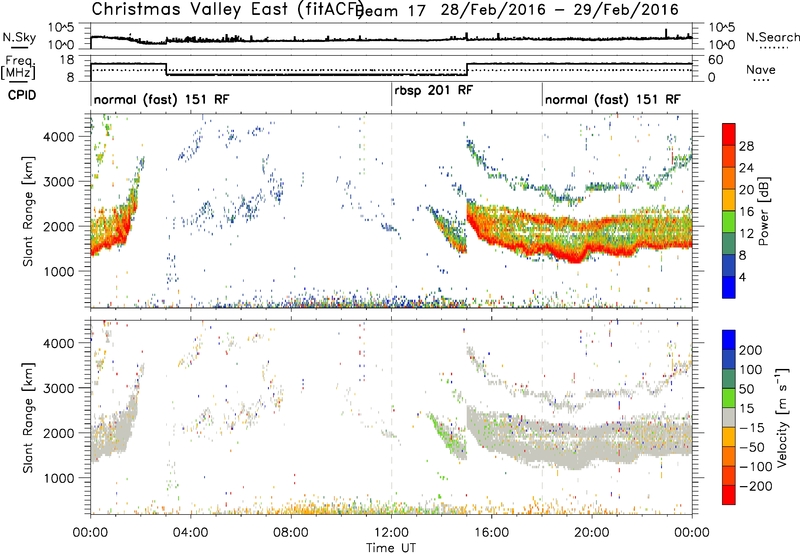The image size is (800, 554).
Task: Click the first 'normal (fast) 151 RF' label
Action: [162, 99]
